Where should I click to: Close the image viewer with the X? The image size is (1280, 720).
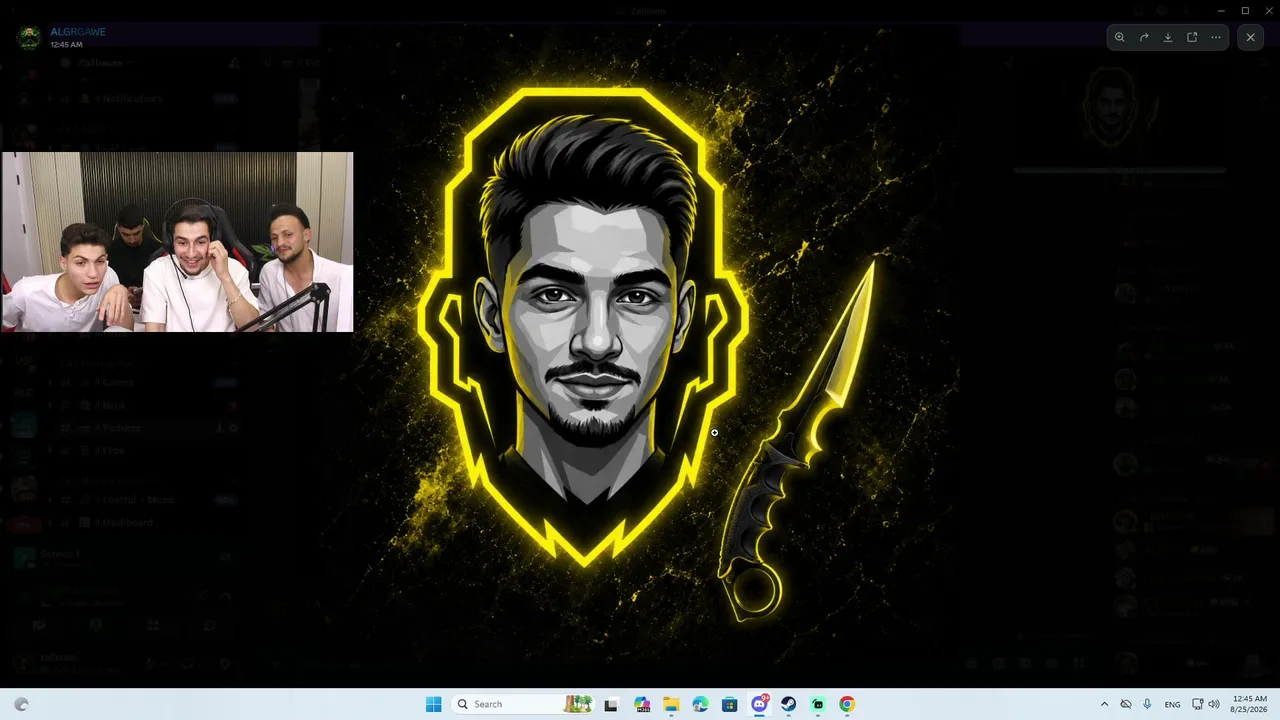coord(1250,38)
